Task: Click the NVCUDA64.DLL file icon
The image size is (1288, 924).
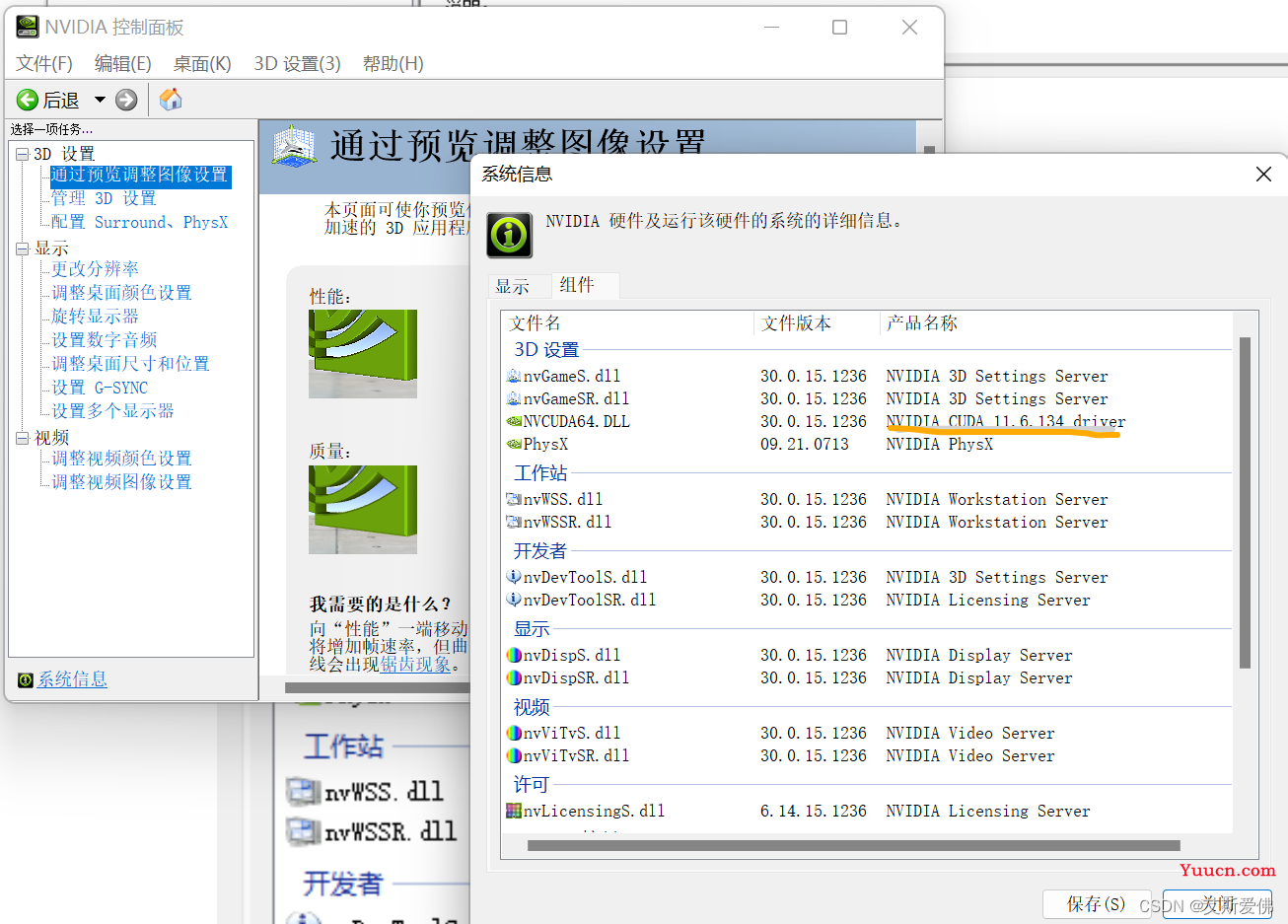Action: point(513,421)
